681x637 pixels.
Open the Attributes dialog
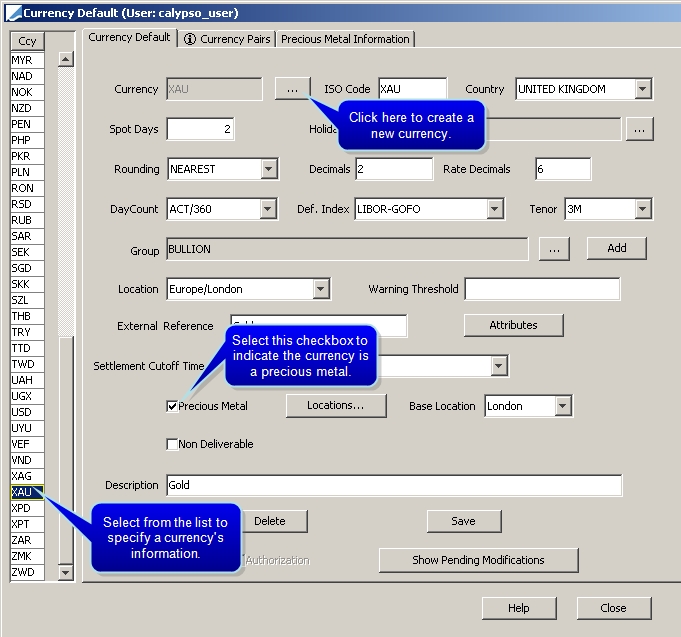(513, 325)
